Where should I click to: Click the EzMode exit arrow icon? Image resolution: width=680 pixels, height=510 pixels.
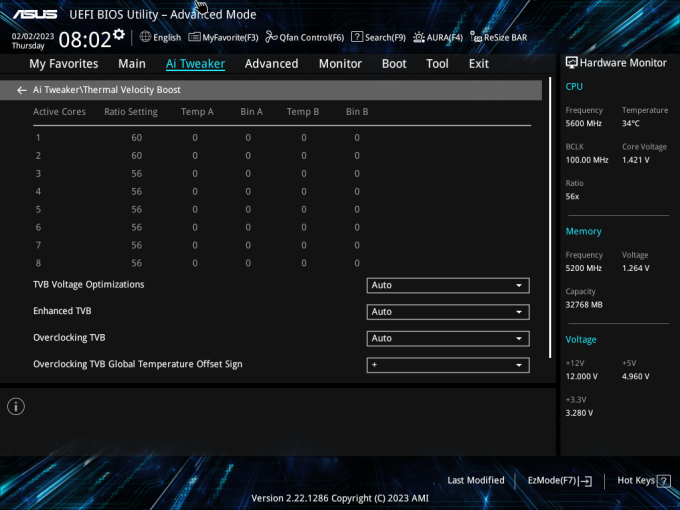pos(585,481)
